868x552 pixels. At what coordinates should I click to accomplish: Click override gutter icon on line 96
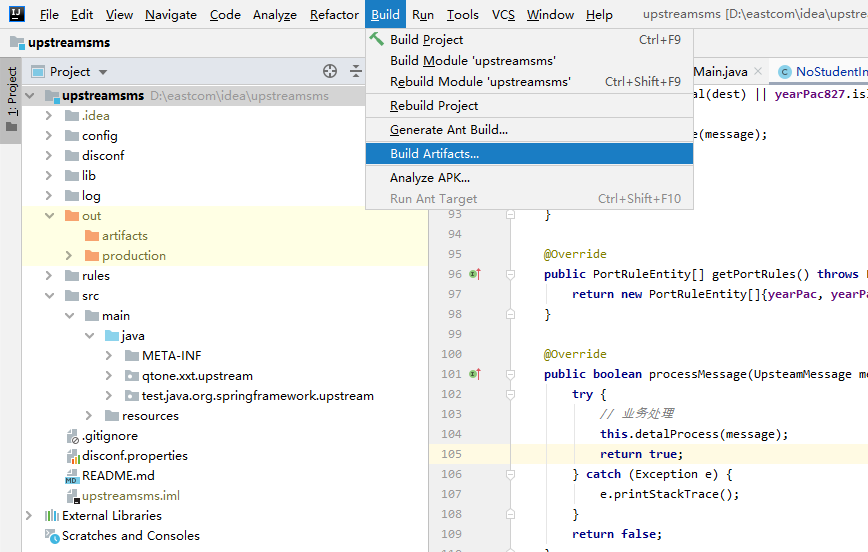pos(475,274)
